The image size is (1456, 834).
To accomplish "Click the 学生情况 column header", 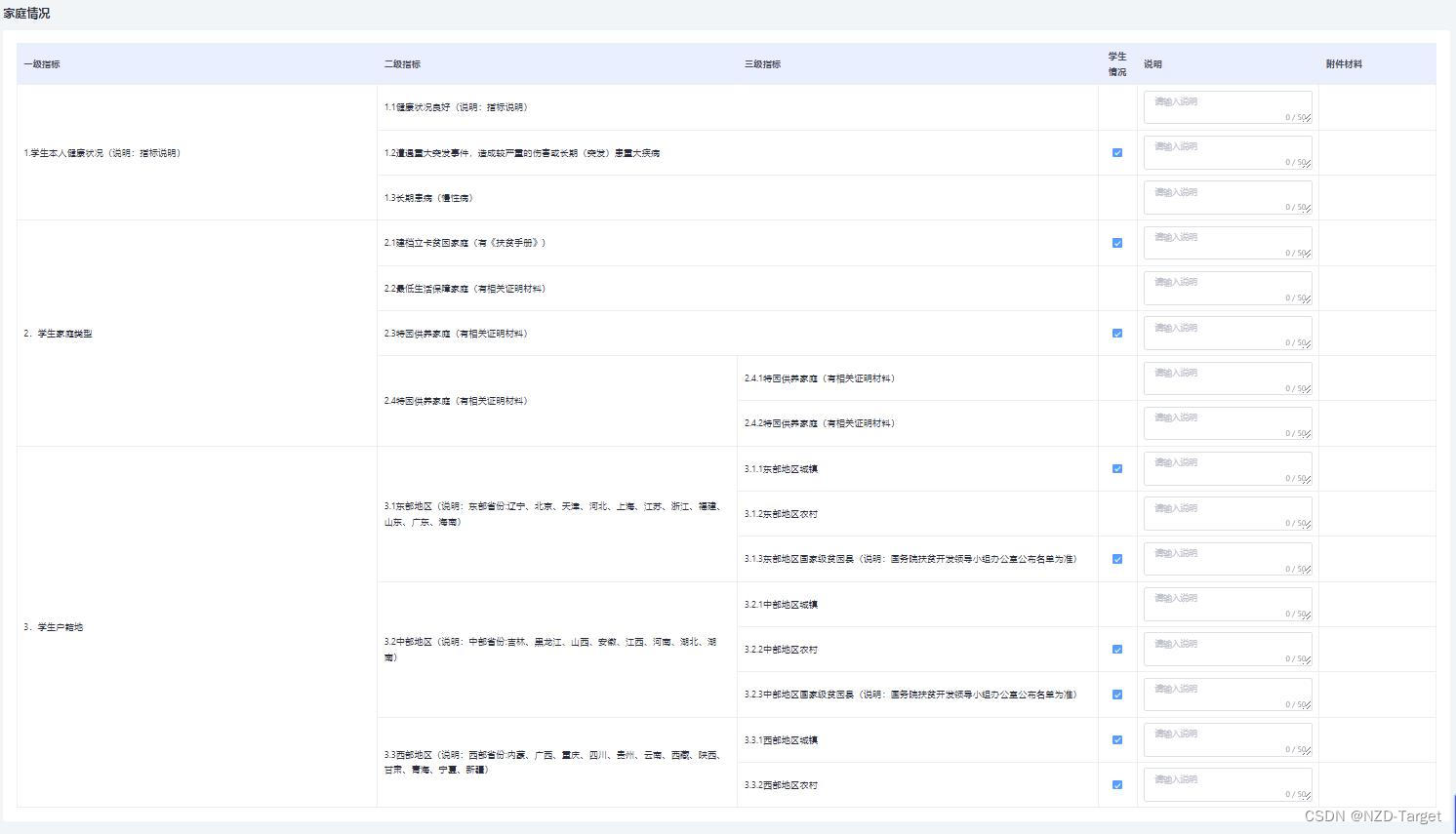I will [x=1117, y=63].
